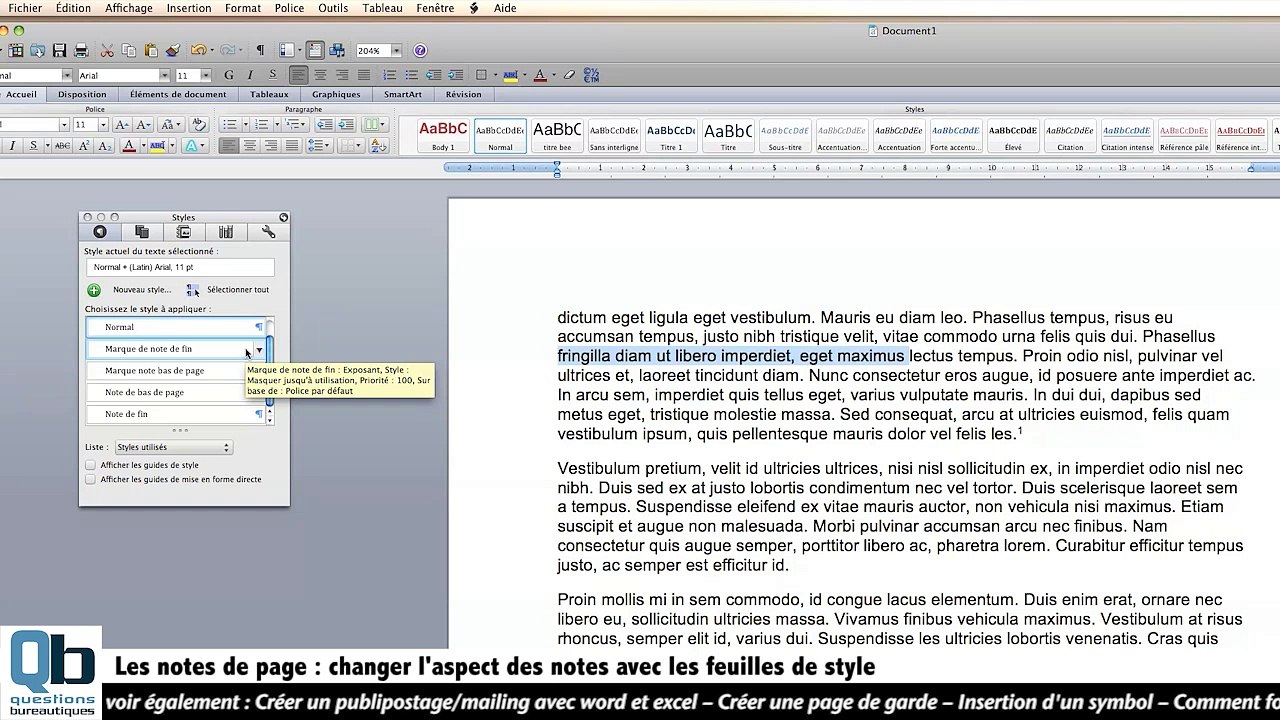
Task: Open the ribbon change case Aa dropdown
Action: (171, 125)
